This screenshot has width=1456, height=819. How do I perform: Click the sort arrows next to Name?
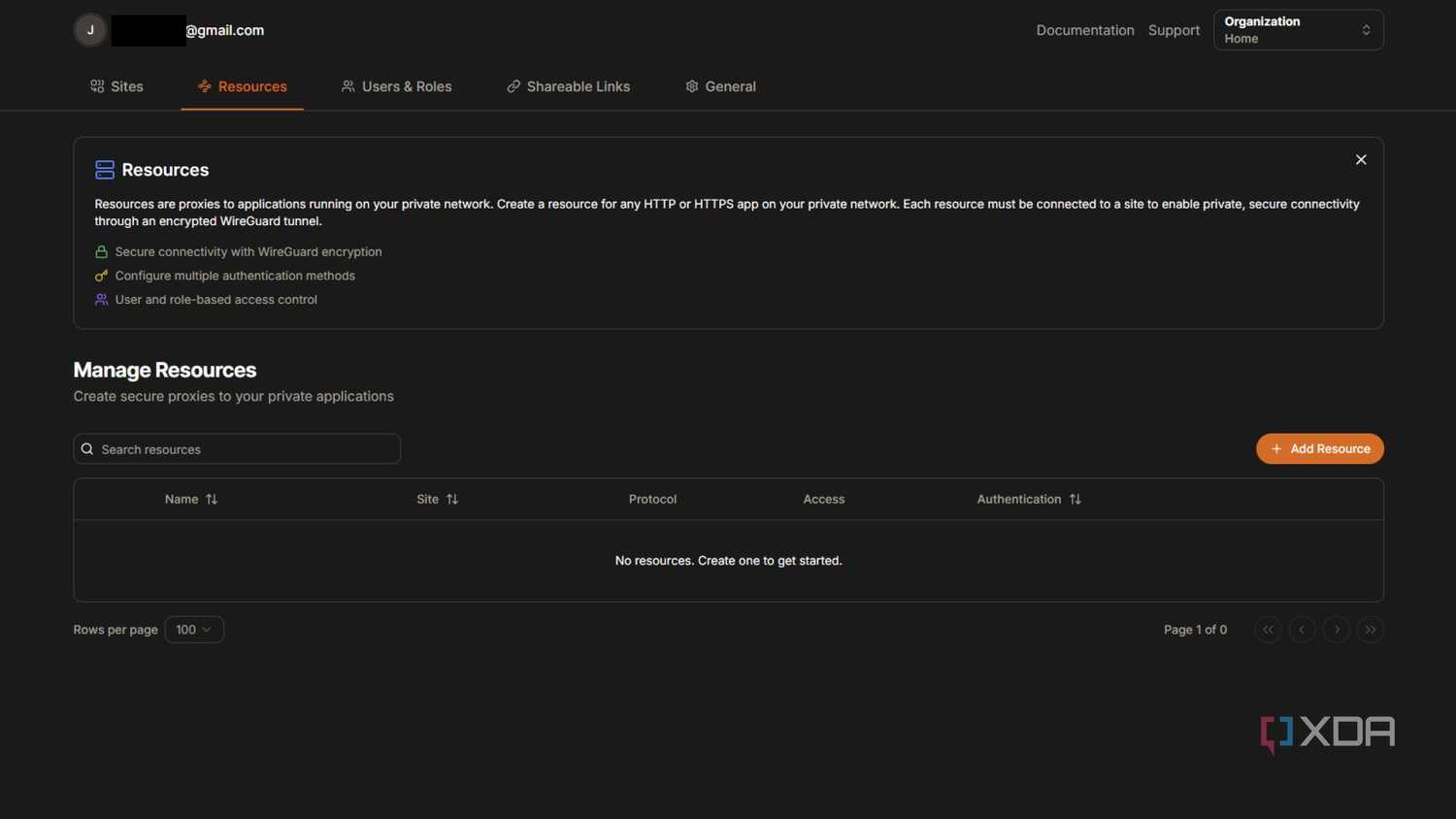[x=212, y=499]
